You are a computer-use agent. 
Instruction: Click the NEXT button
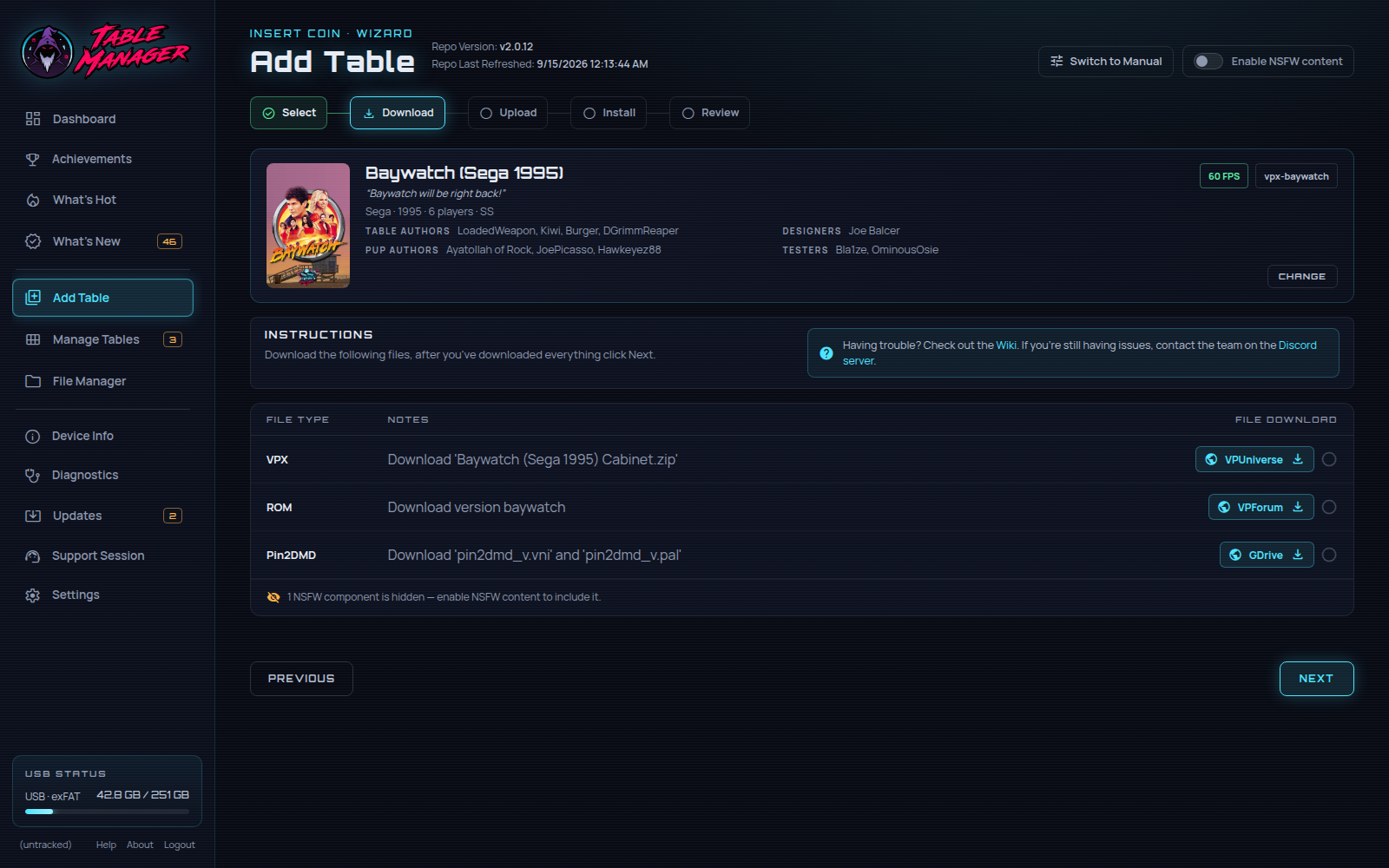tap(1316, 679)
